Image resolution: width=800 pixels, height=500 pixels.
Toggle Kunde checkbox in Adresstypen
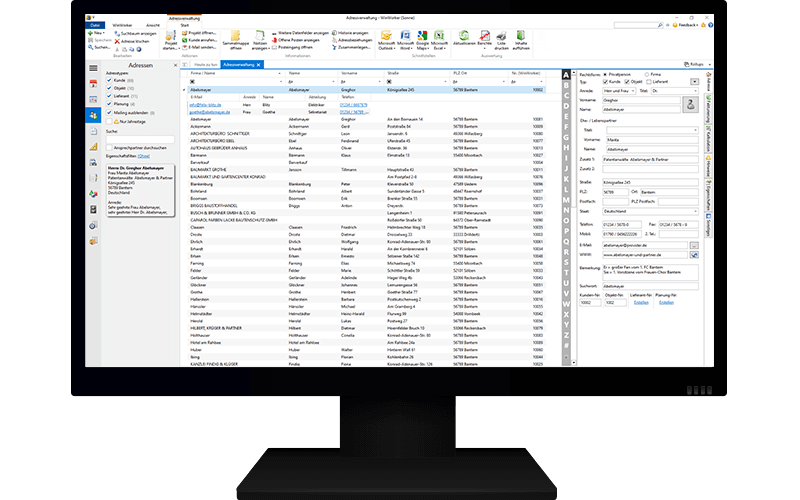click(x=109, y=80)
